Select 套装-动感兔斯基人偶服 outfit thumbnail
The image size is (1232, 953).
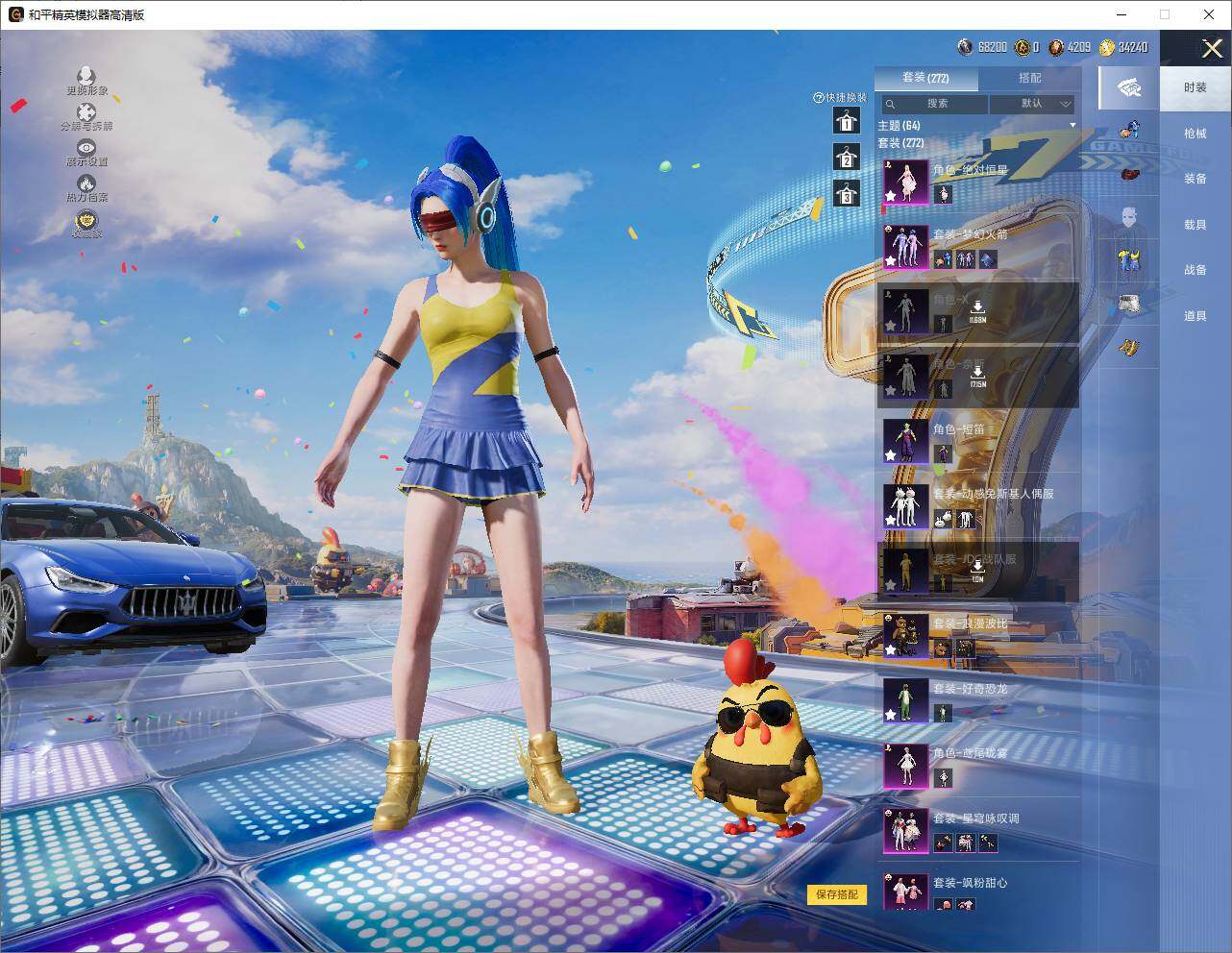[x=905, y=506]
